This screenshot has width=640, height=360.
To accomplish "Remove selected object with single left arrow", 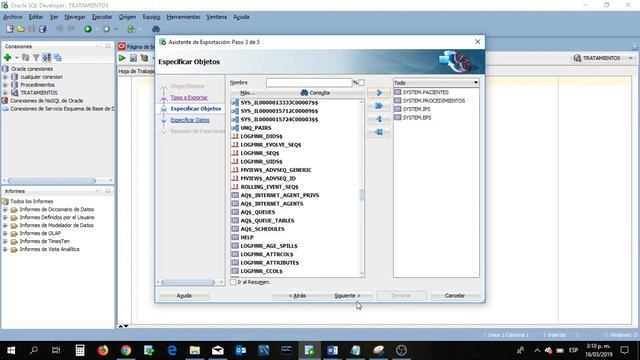I will 379,119.
